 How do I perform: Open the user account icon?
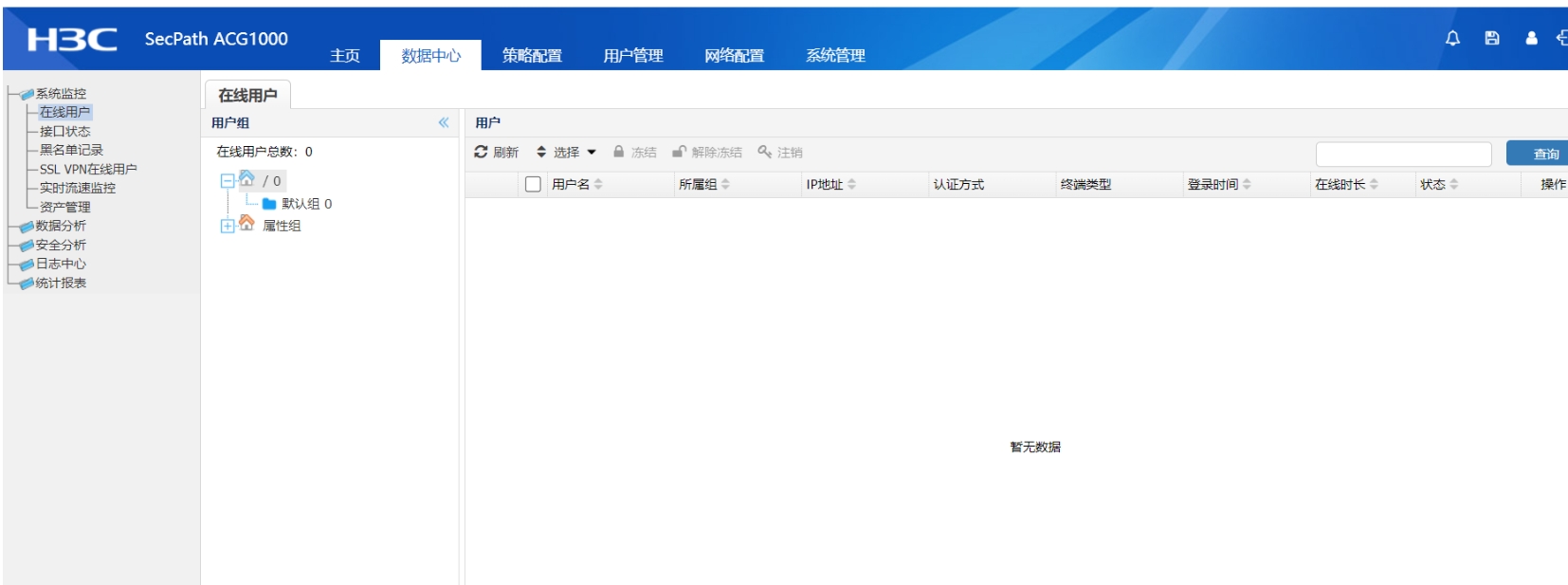coord(1531,38)
